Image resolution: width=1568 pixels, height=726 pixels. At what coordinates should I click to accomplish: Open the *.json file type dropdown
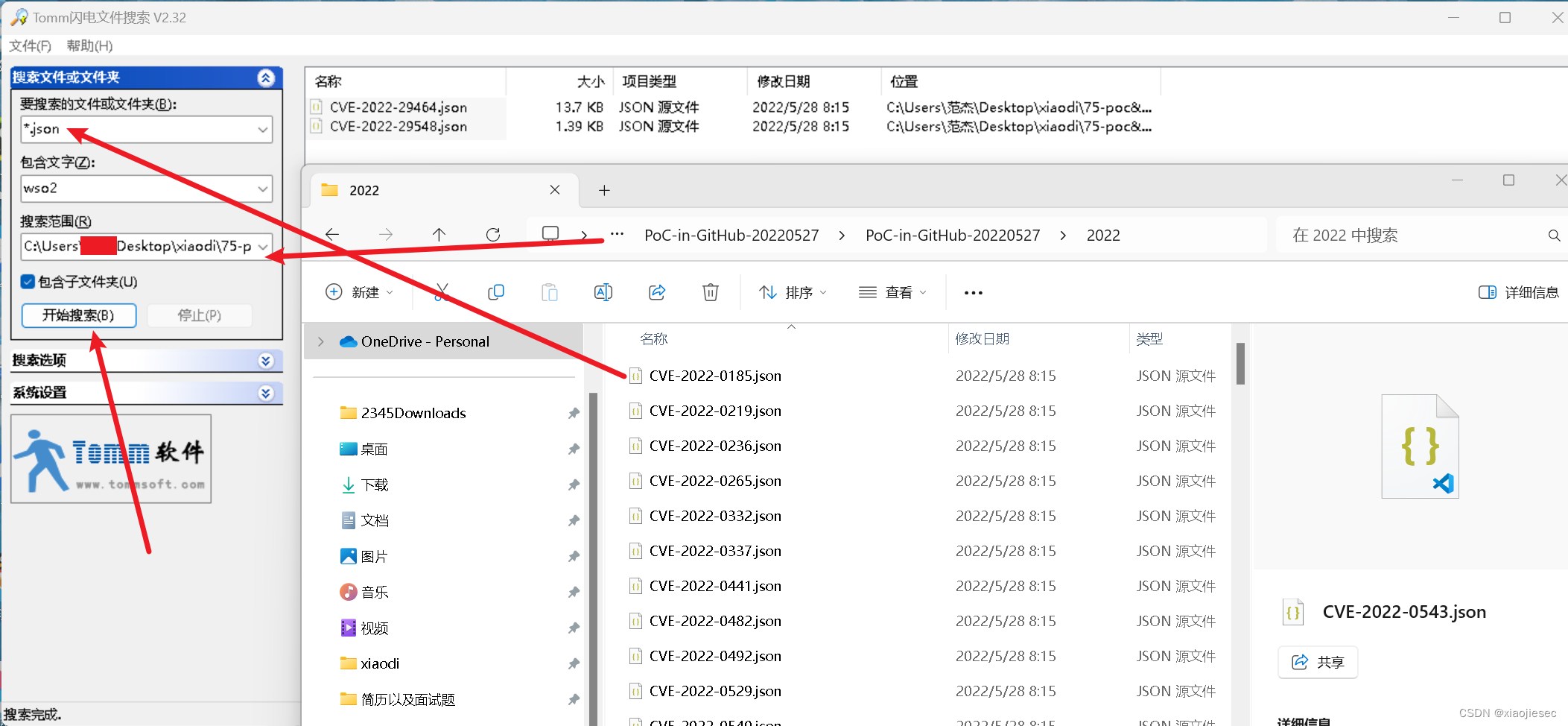click(x=262, y=129)
